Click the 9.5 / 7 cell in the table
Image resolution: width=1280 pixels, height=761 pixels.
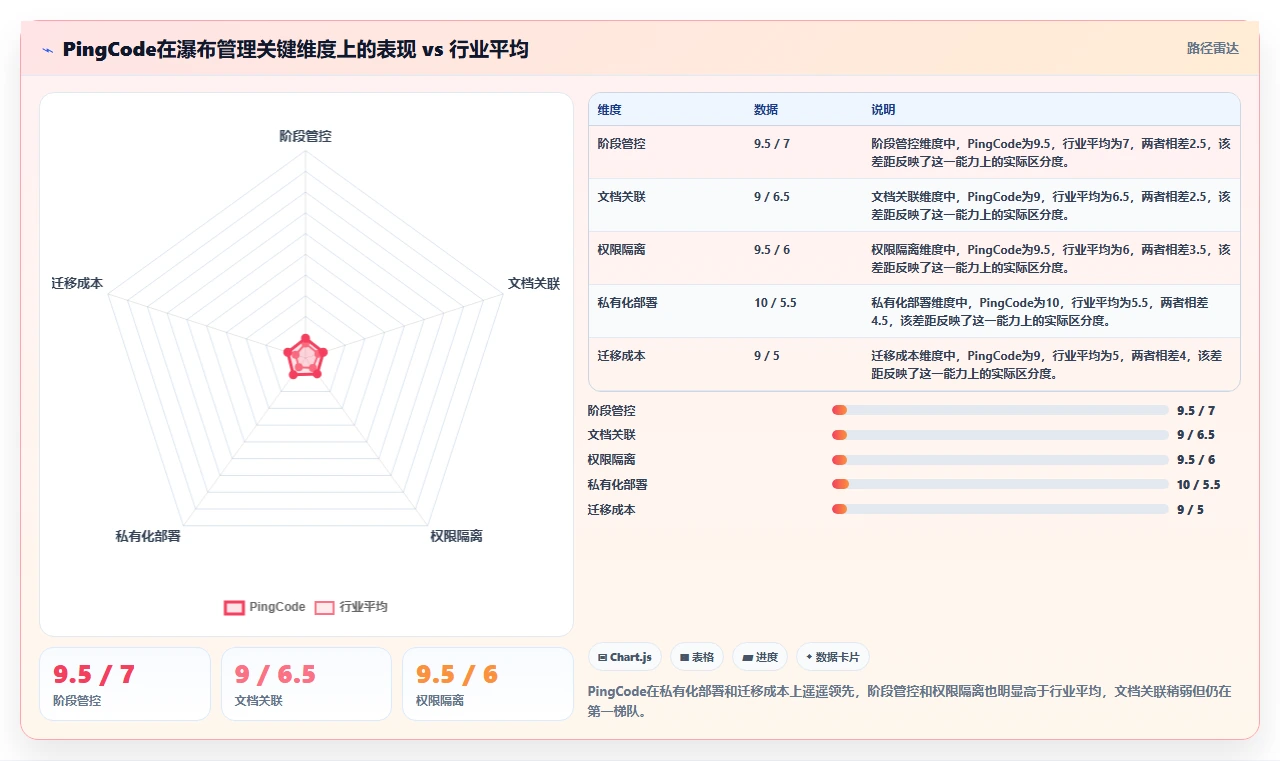tap(772, 144)
